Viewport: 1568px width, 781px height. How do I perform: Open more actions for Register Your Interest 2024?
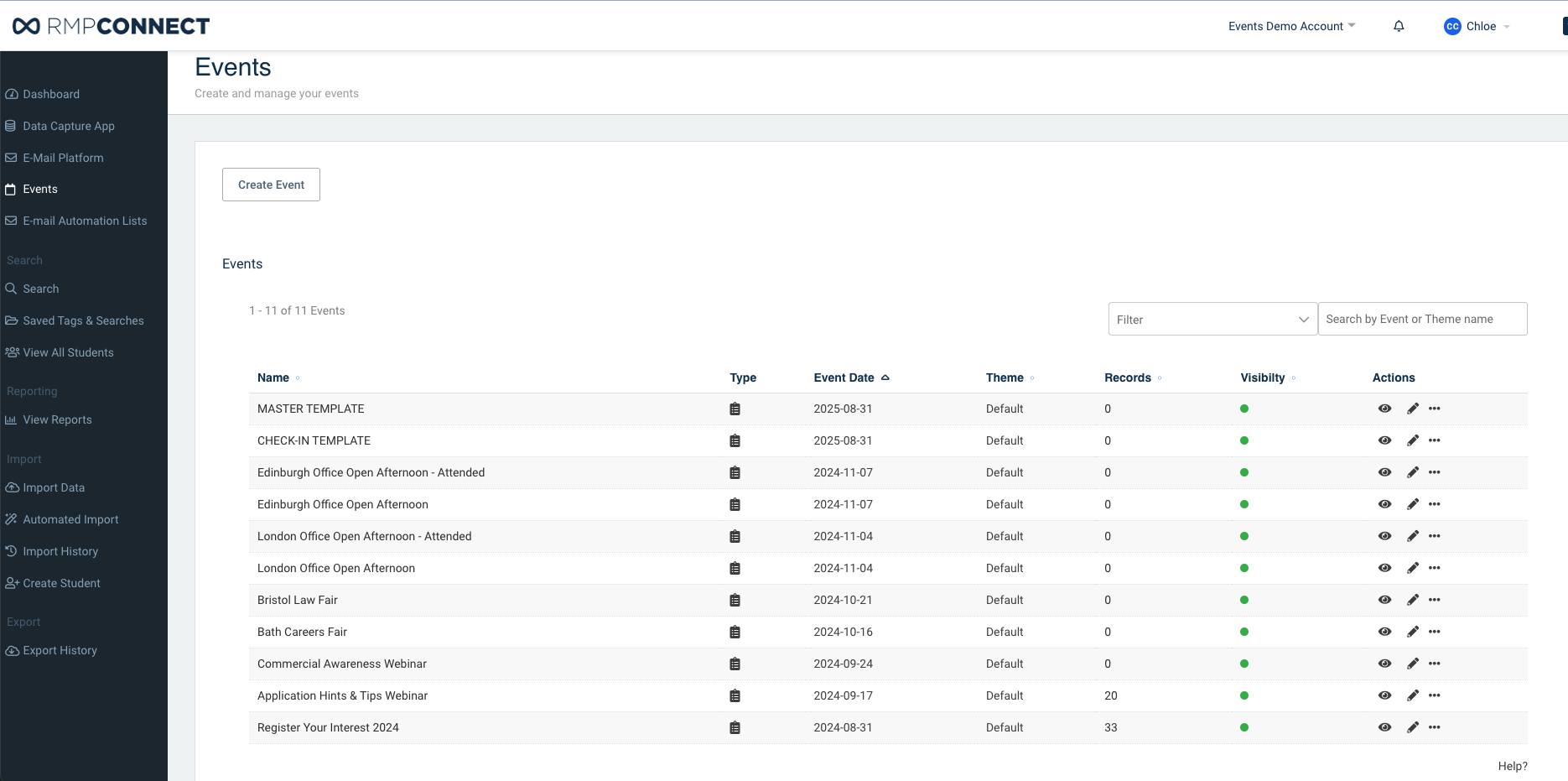(1435, 727)
